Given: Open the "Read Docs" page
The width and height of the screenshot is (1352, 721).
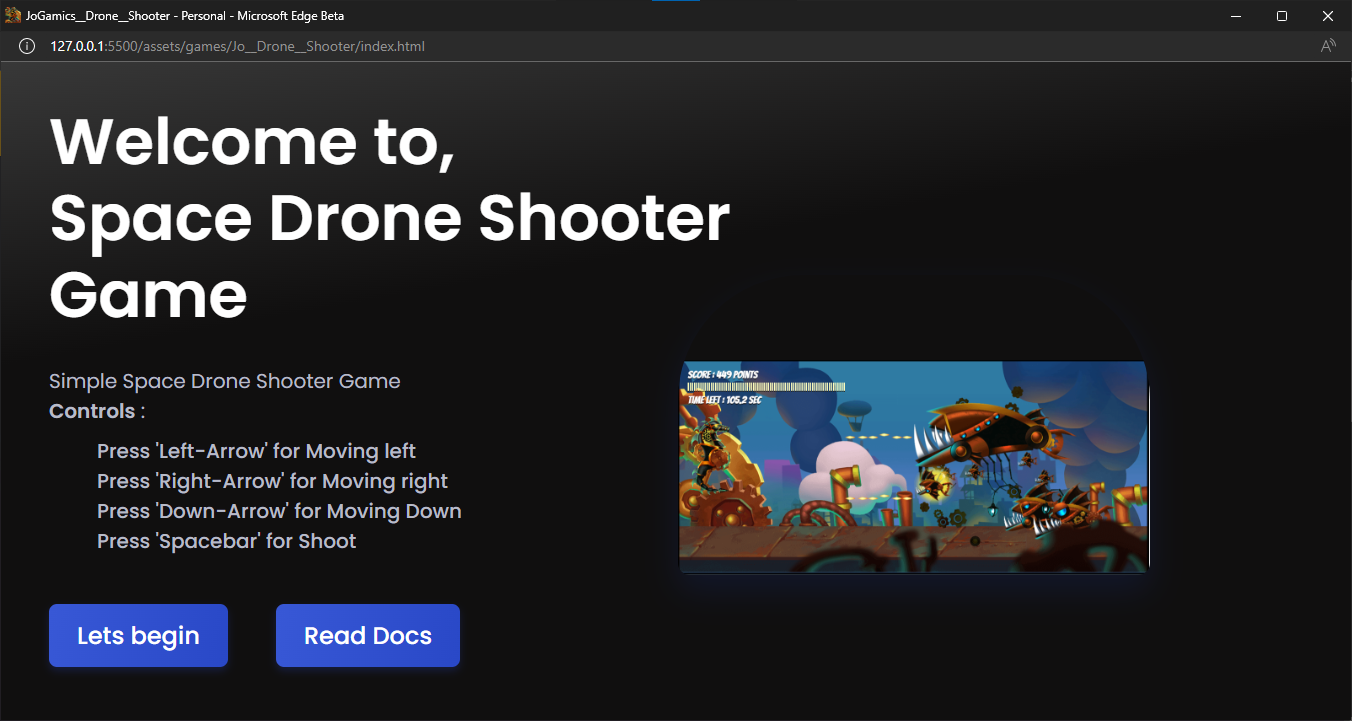Looking at the screenshot, I should pos(367,635).
